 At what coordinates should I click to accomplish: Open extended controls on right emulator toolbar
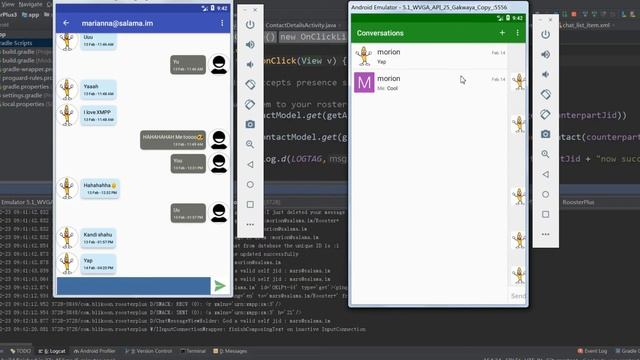tap(546, 234)
